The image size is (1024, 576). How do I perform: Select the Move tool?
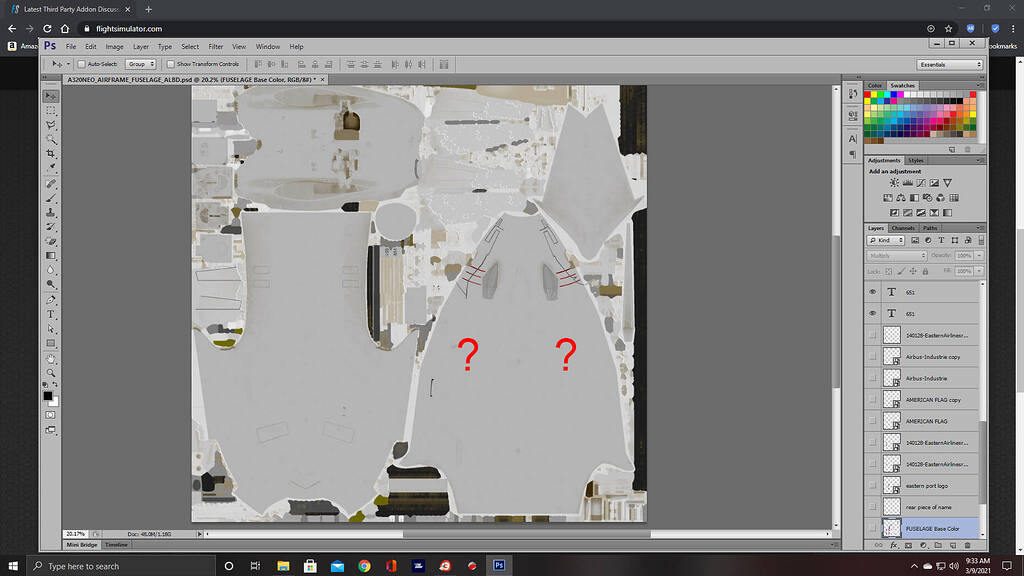point(51,96)
